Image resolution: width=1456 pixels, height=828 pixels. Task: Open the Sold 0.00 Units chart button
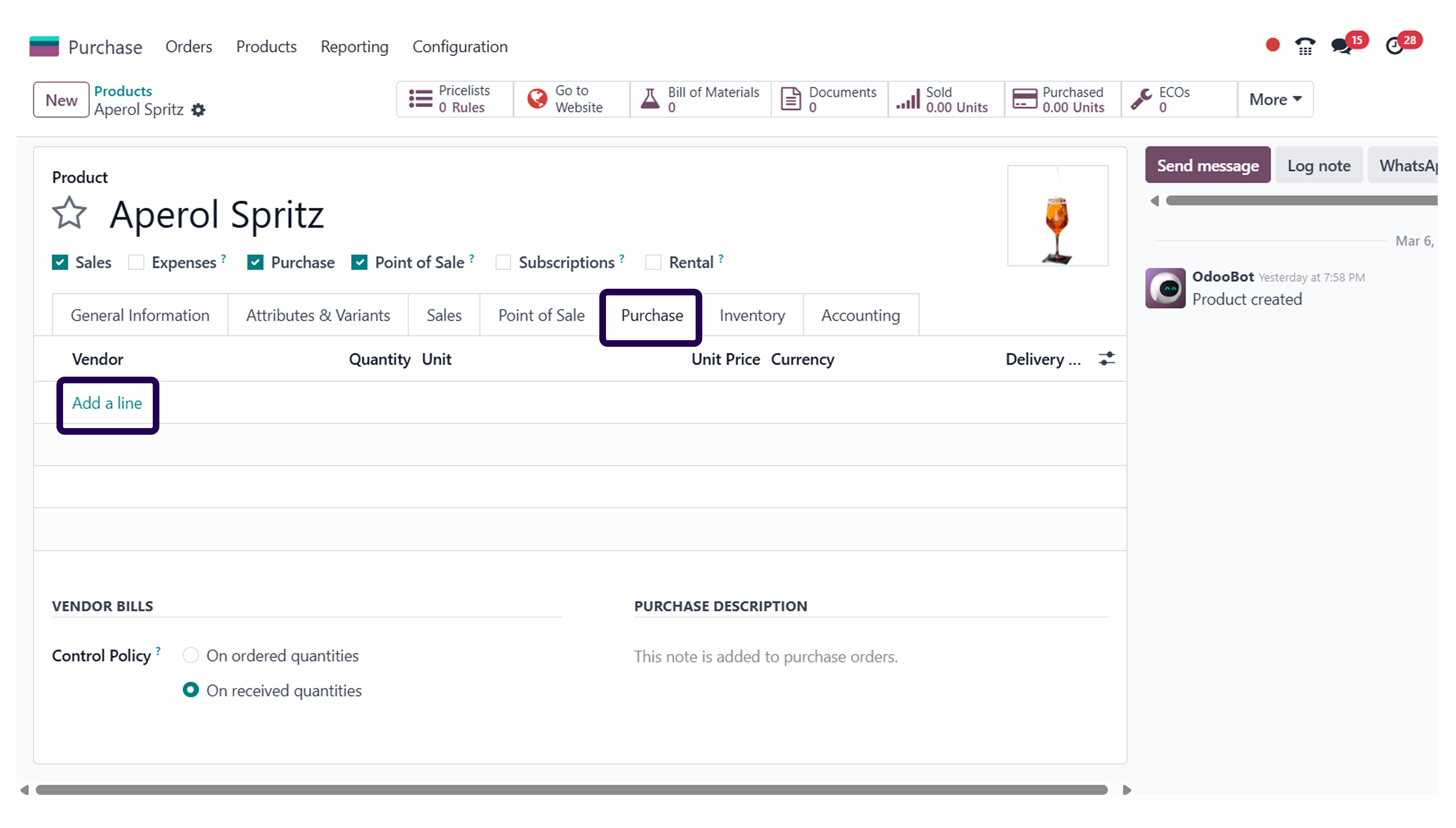tap(945, 100)
